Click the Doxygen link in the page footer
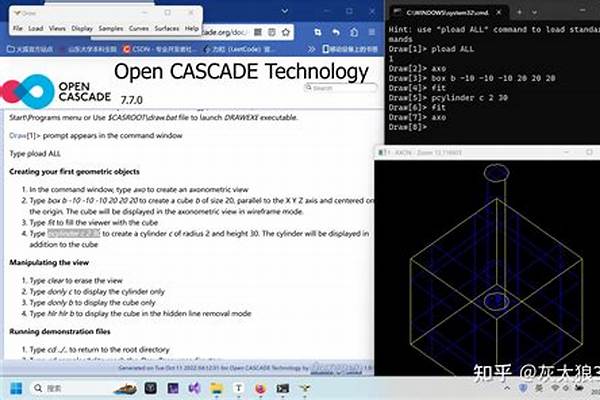Viewport: 600px width, 400px height. click(x=336, y=368)
